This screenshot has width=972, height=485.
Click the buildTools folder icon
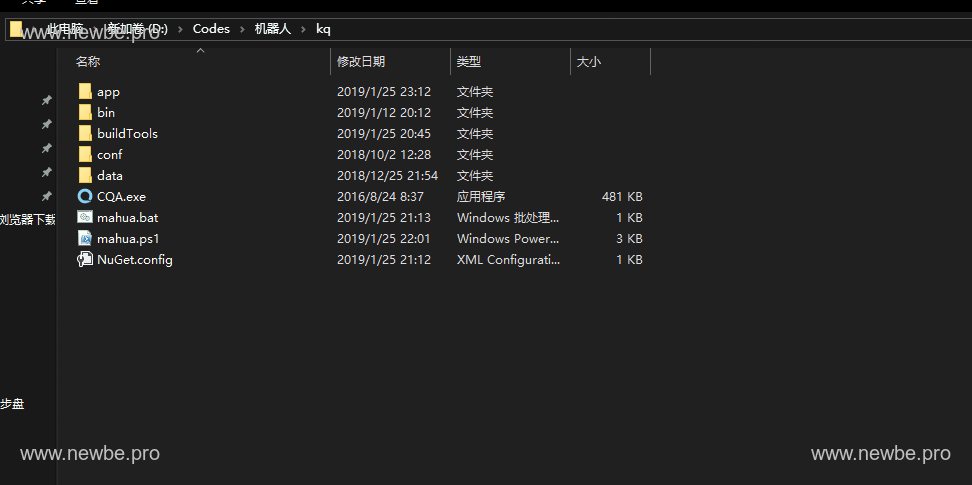coord(85,133)
